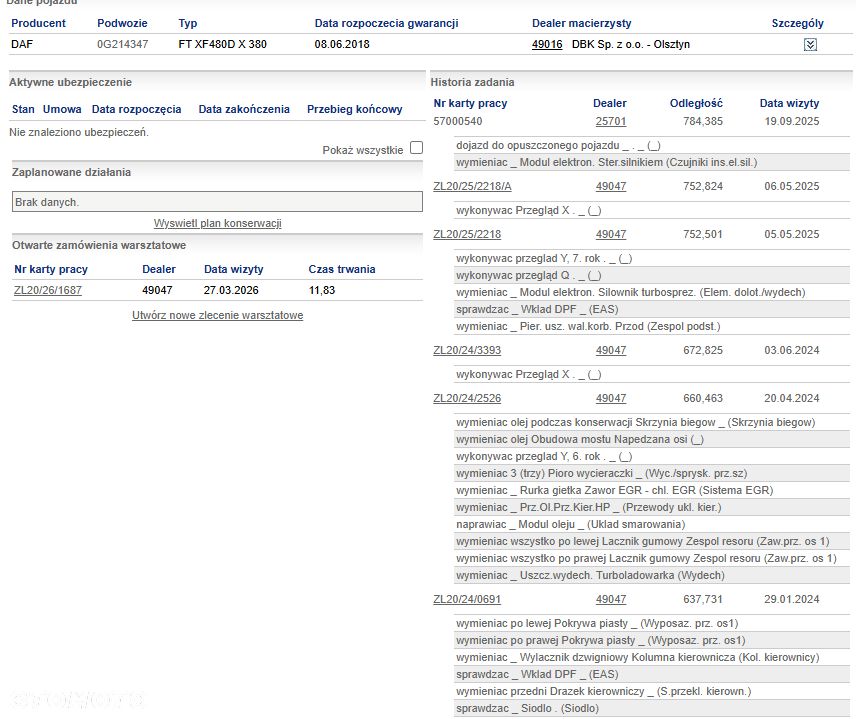
Task: Click the Przebieg końcowy column header
Action: tap(355, 109)
